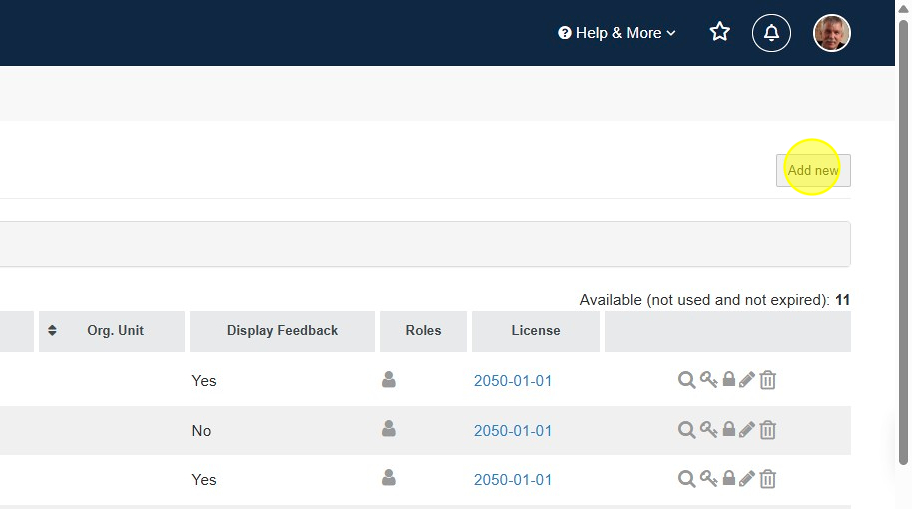Click the pencil edit icon in third row

[747, 479]
